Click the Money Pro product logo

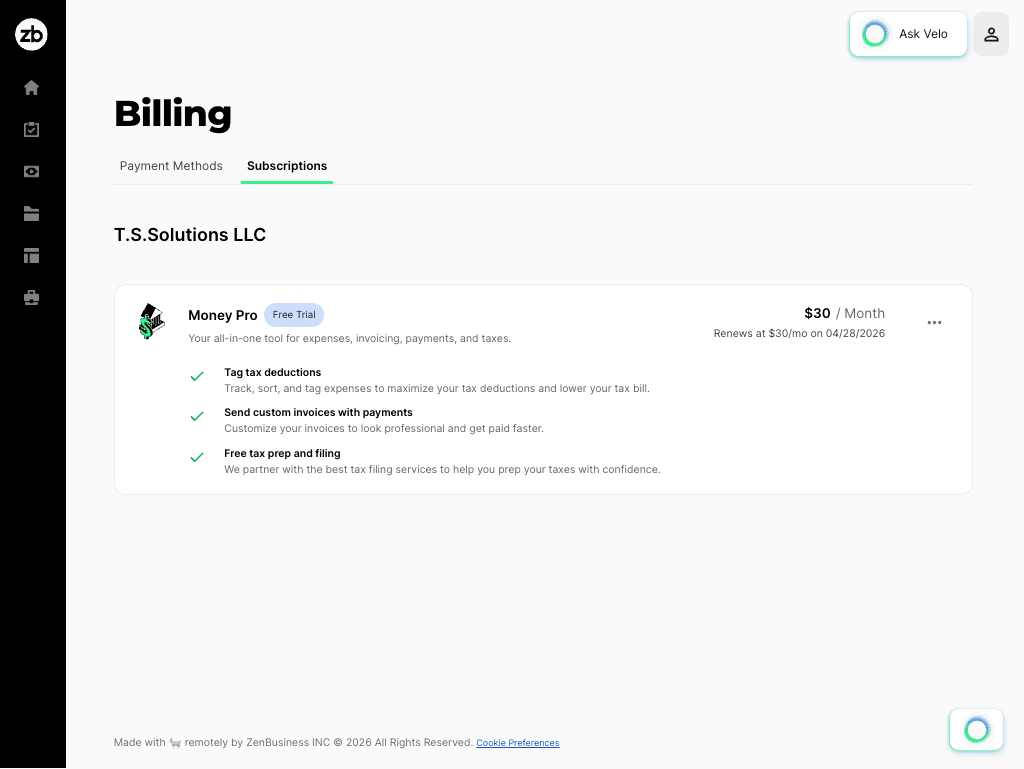click(151, 321)
